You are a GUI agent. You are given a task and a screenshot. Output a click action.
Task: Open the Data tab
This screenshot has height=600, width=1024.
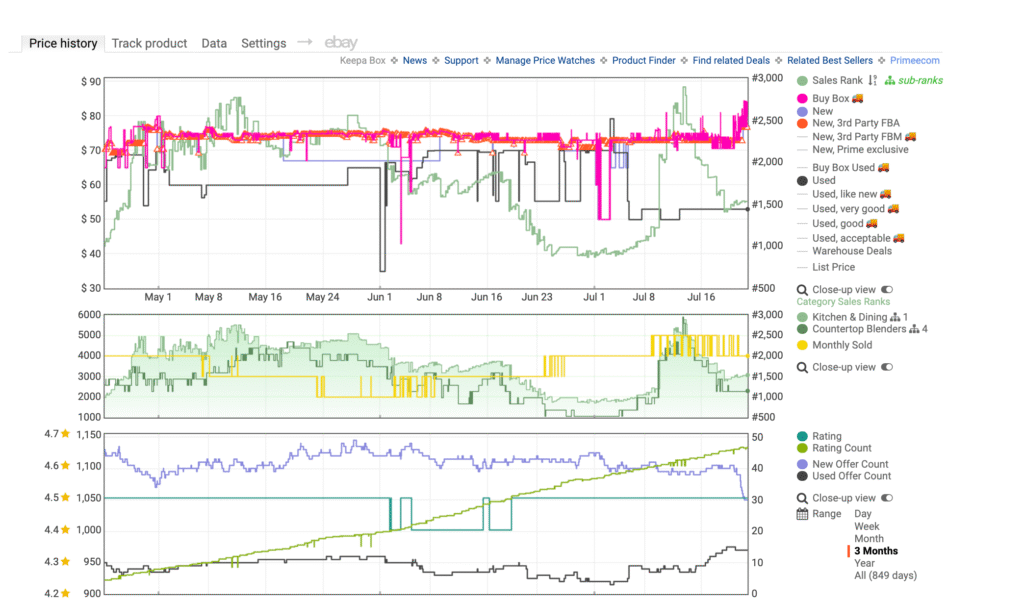[x=214, y=43]
